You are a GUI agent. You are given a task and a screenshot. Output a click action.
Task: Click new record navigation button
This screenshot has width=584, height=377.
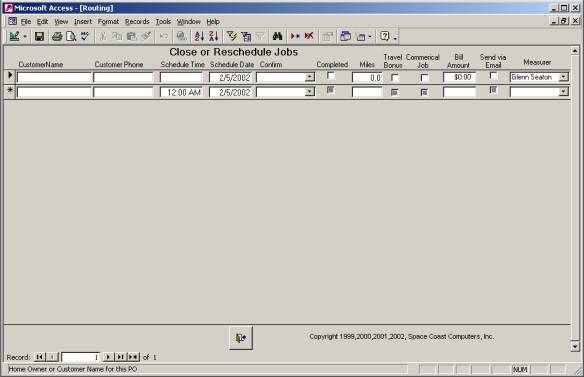point(133,357)
